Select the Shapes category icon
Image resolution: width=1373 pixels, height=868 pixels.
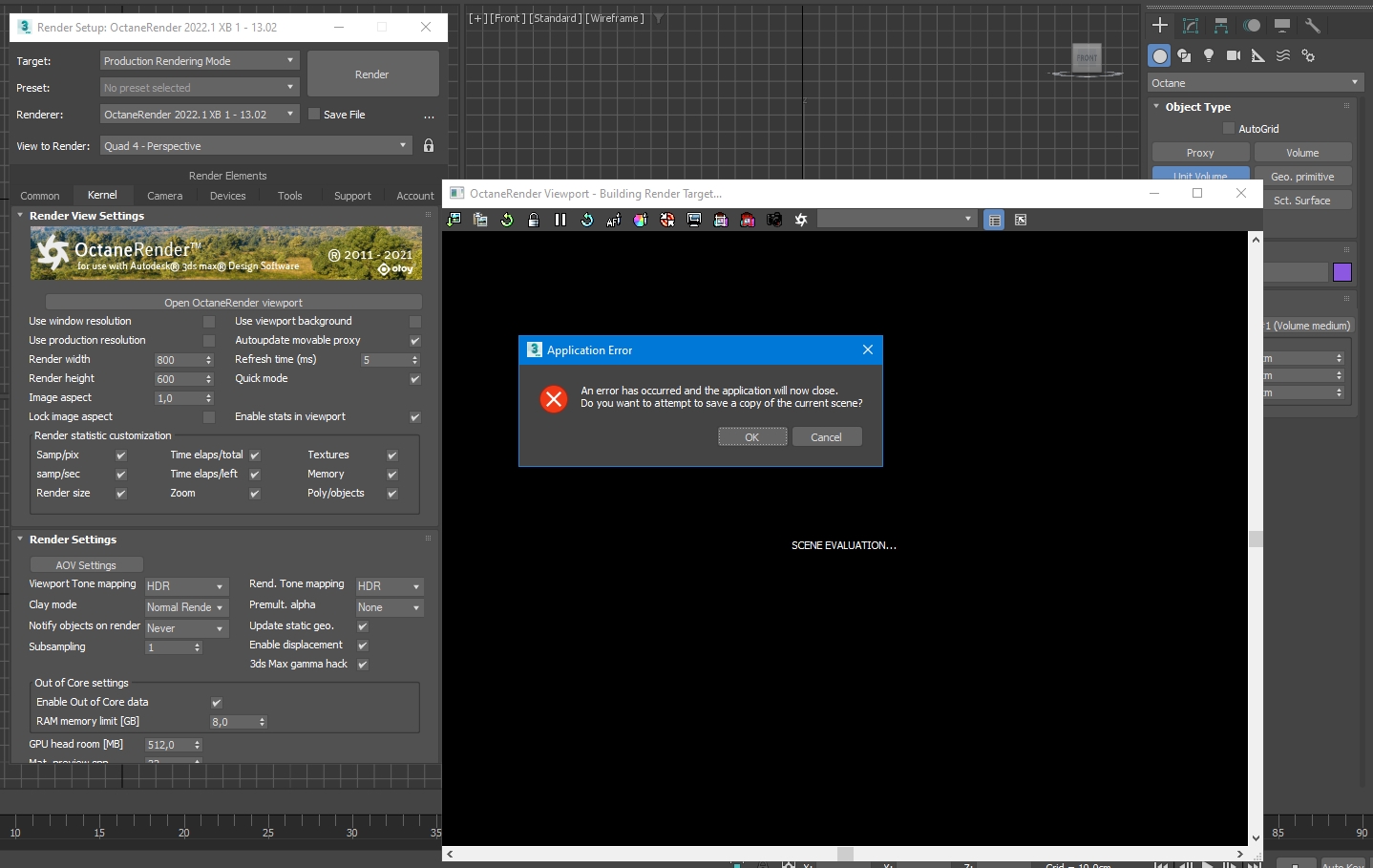click(1185, 56)
